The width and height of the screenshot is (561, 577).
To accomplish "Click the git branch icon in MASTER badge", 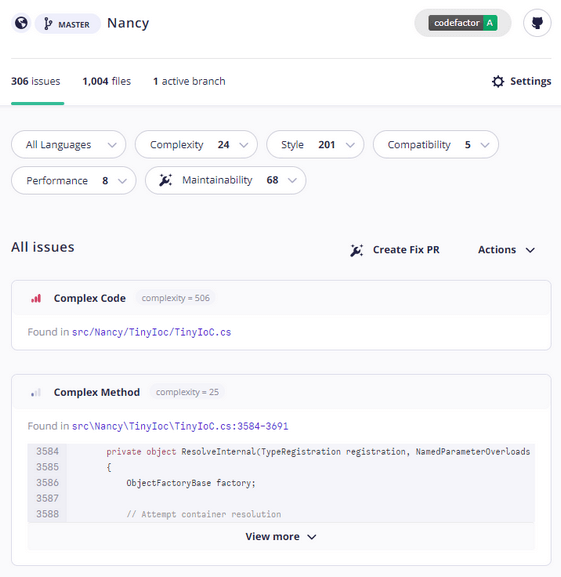I will (48, 24).
